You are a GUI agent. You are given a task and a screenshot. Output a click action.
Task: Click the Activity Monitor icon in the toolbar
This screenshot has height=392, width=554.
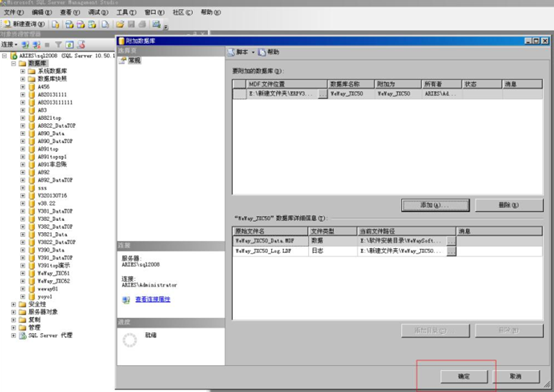(156, 24)
